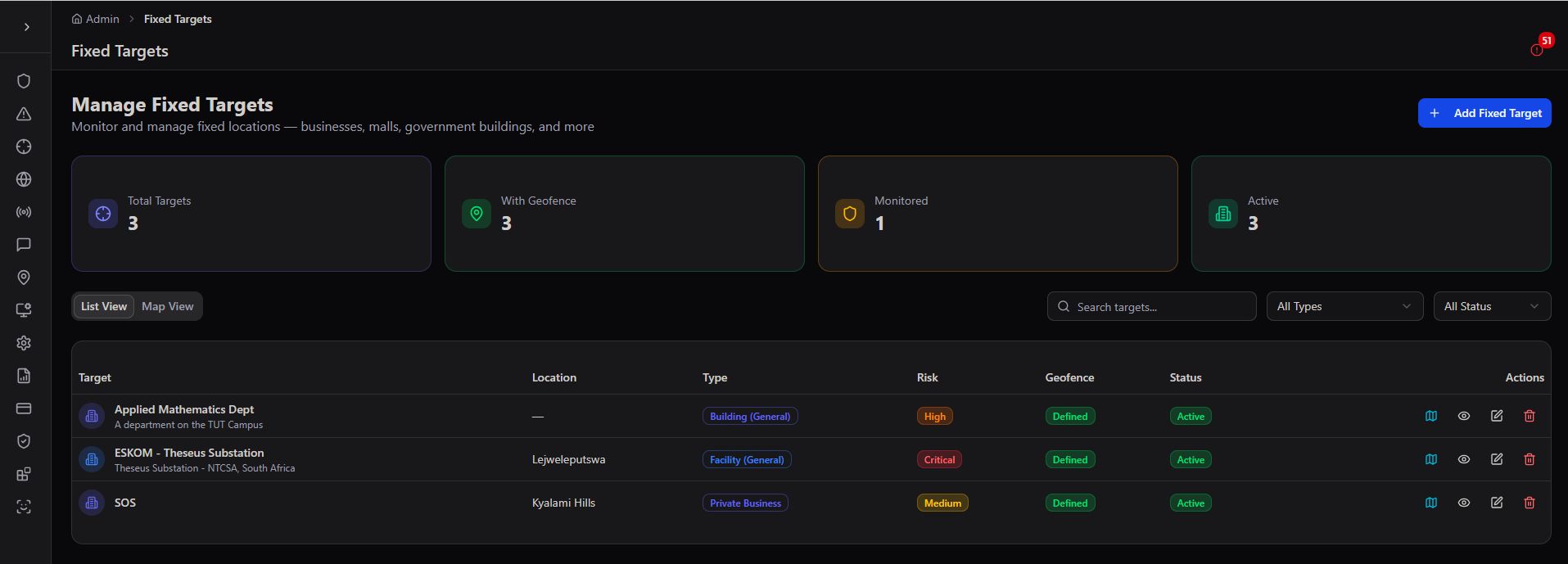
Task: Click Add Fixed Target button
Action: (x=1484, y=113)
